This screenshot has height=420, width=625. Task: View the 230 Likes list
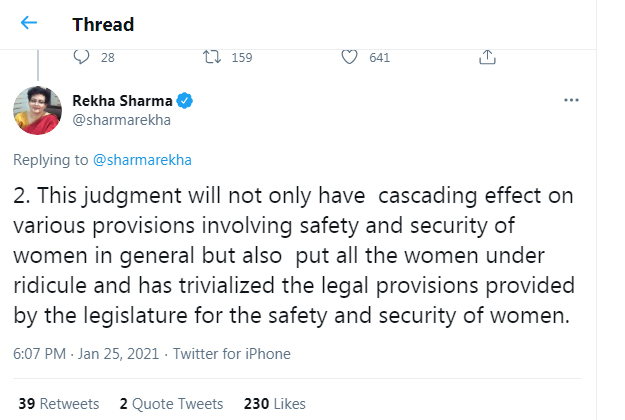(x=275, y=403)
